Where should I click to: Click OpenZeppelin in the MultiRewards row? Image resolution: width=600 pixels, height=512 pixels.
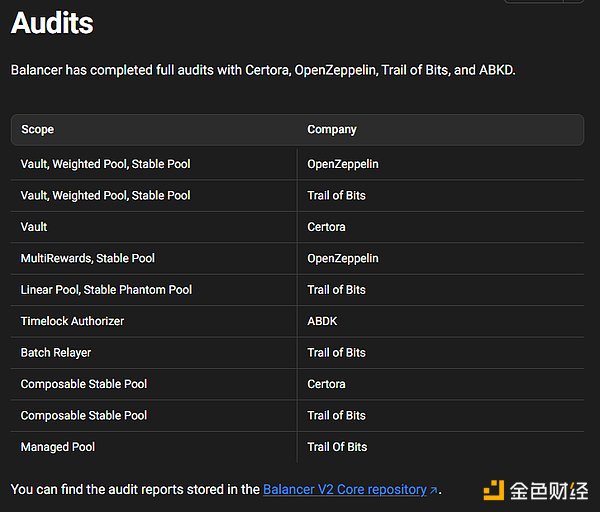click(343, 258)
